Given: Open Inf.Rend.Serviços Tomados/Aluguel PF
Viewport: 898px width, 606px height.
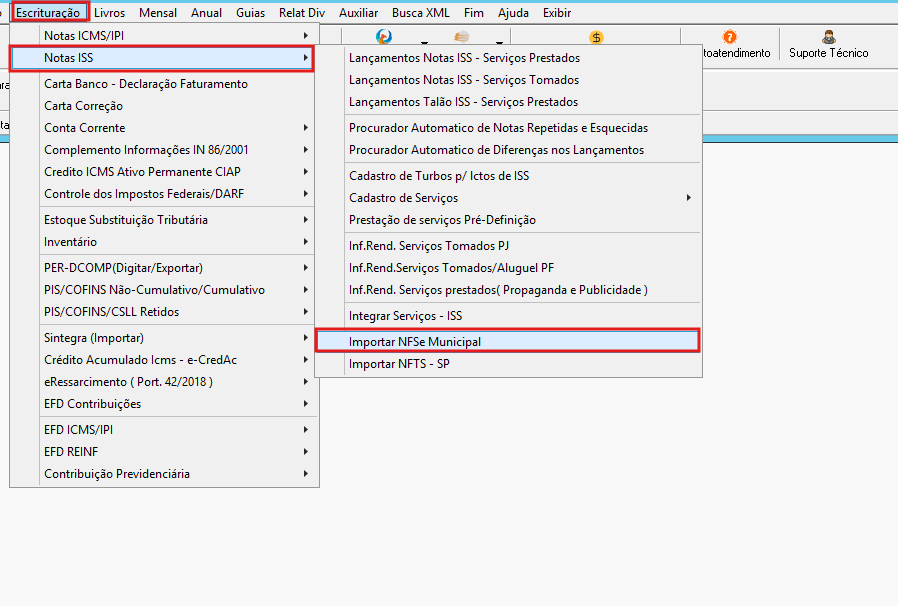Looking at the screenshot, I should tap(509, 267).
